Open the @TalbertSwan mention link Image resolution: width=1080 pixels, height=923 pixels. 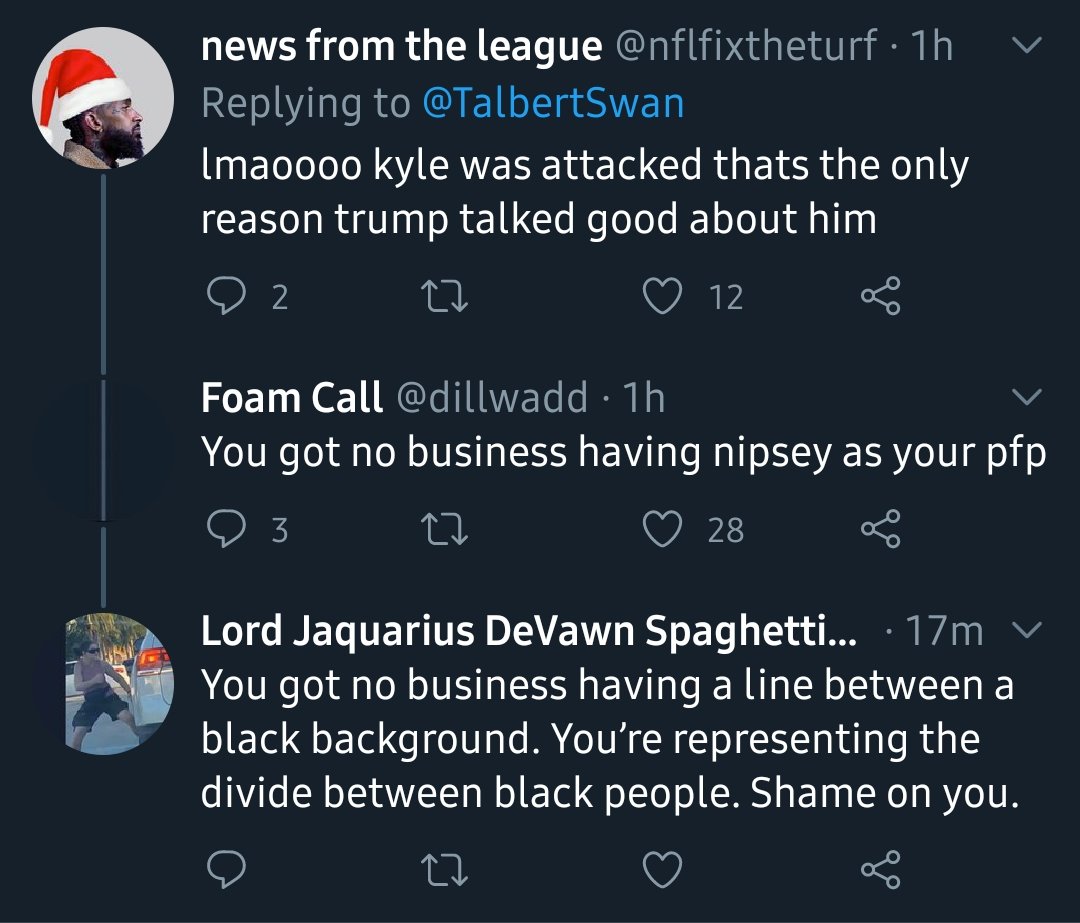click(553, 103)
